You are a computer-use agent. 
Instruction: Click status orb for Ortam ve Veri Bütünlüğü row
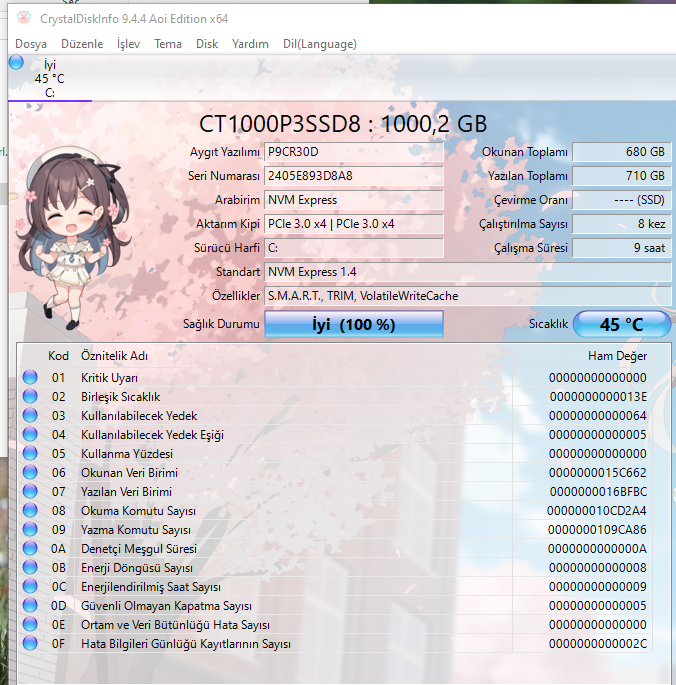pyautogui.click(x=30, y=624)
